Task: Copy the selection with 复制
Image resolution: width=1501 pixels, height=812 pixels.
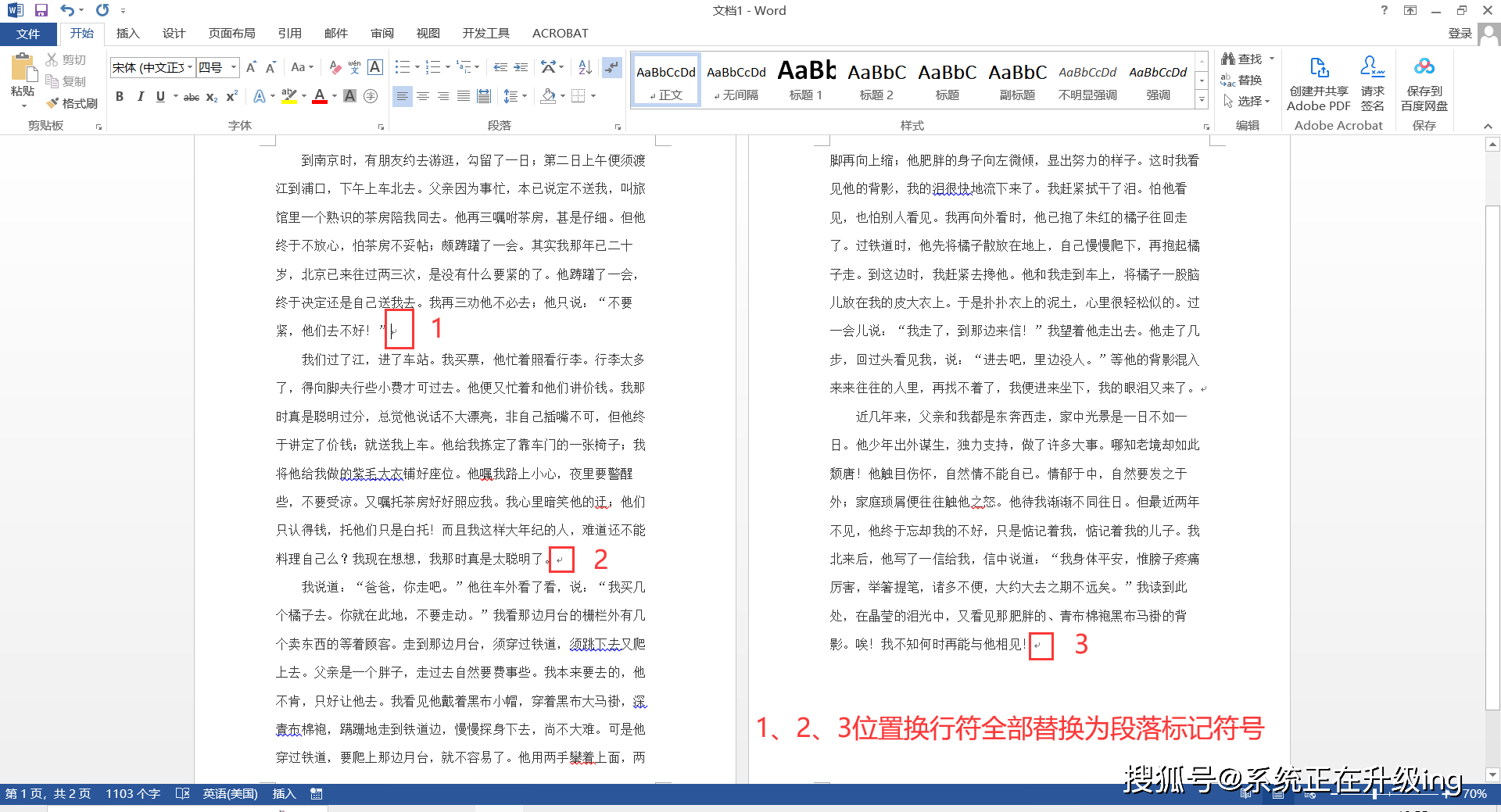Action: 66,81
